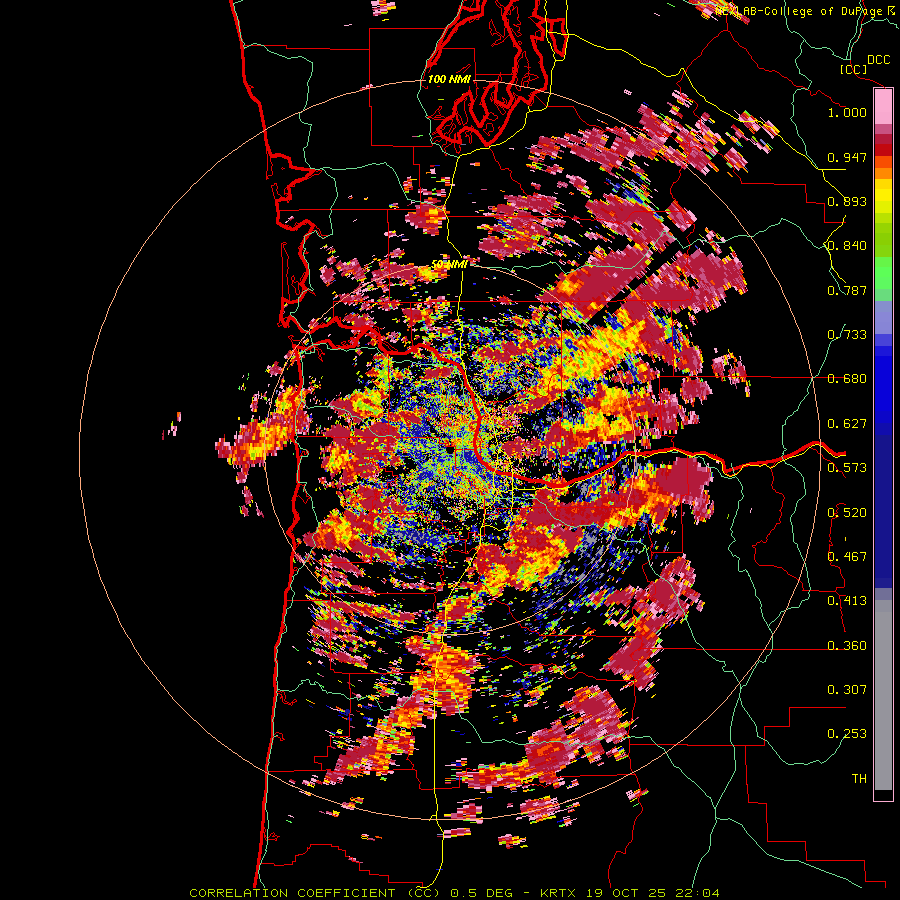Click the 0.360 legend value
The width and height of the screenshot is (900, 900).
(847, 646)
